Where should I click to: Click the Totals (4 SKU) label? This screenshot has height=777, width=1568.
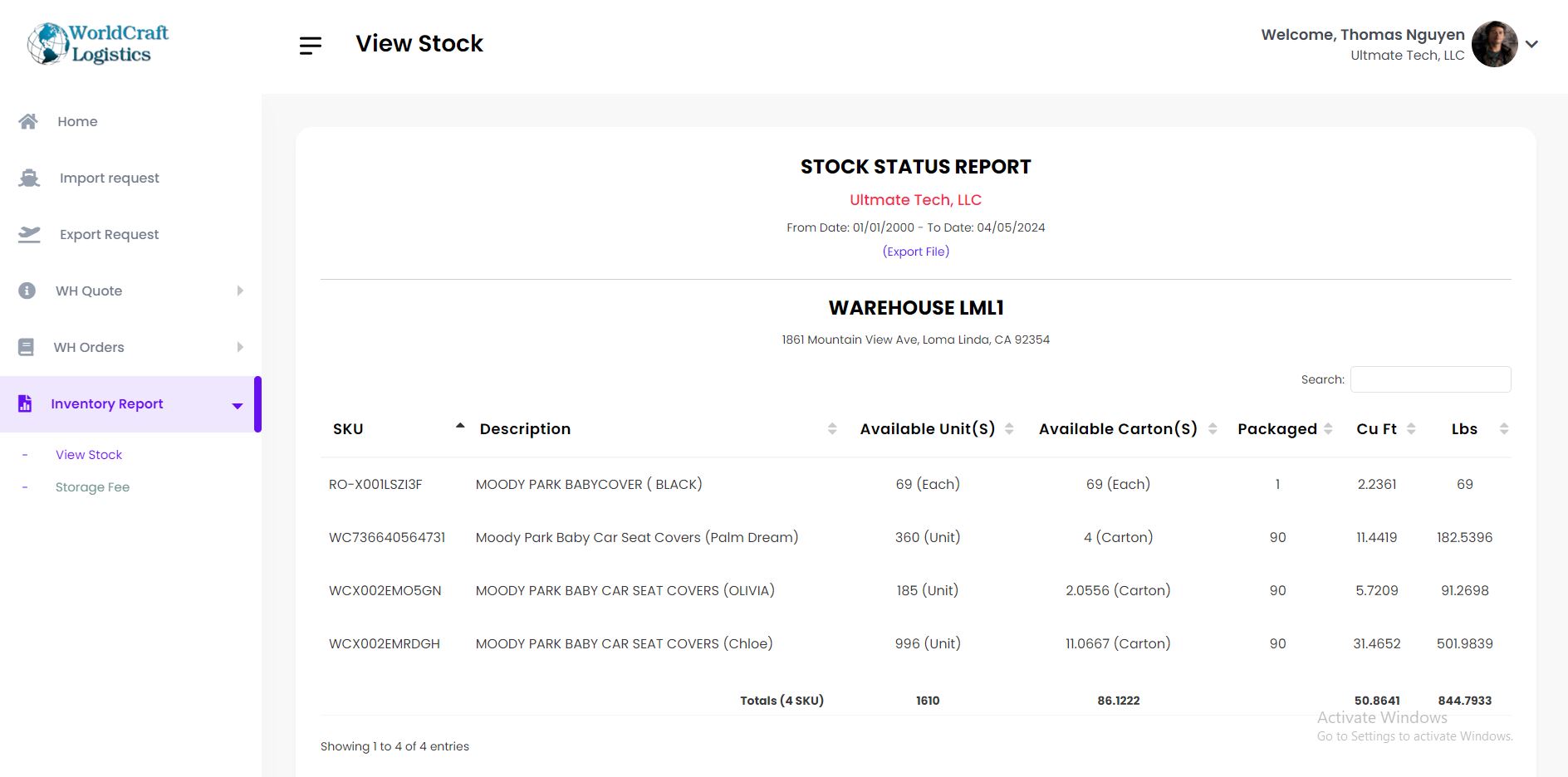782,701
